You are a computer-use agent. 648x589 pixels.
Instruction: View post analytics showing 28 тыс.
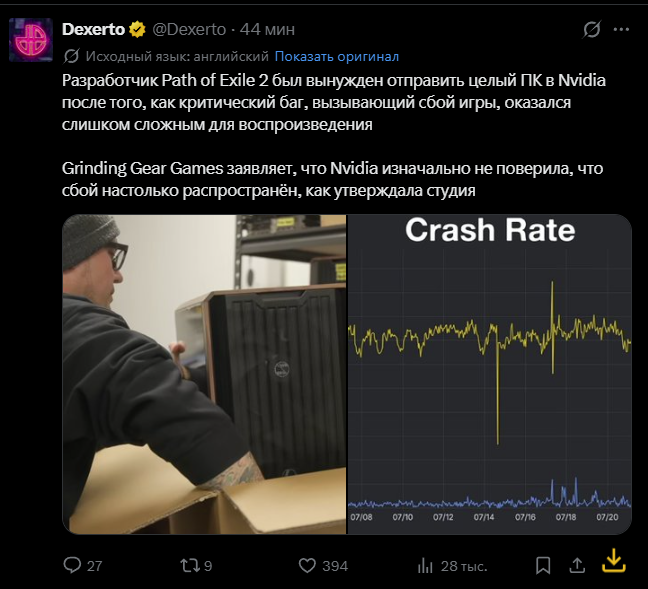(x=452, y=566)
